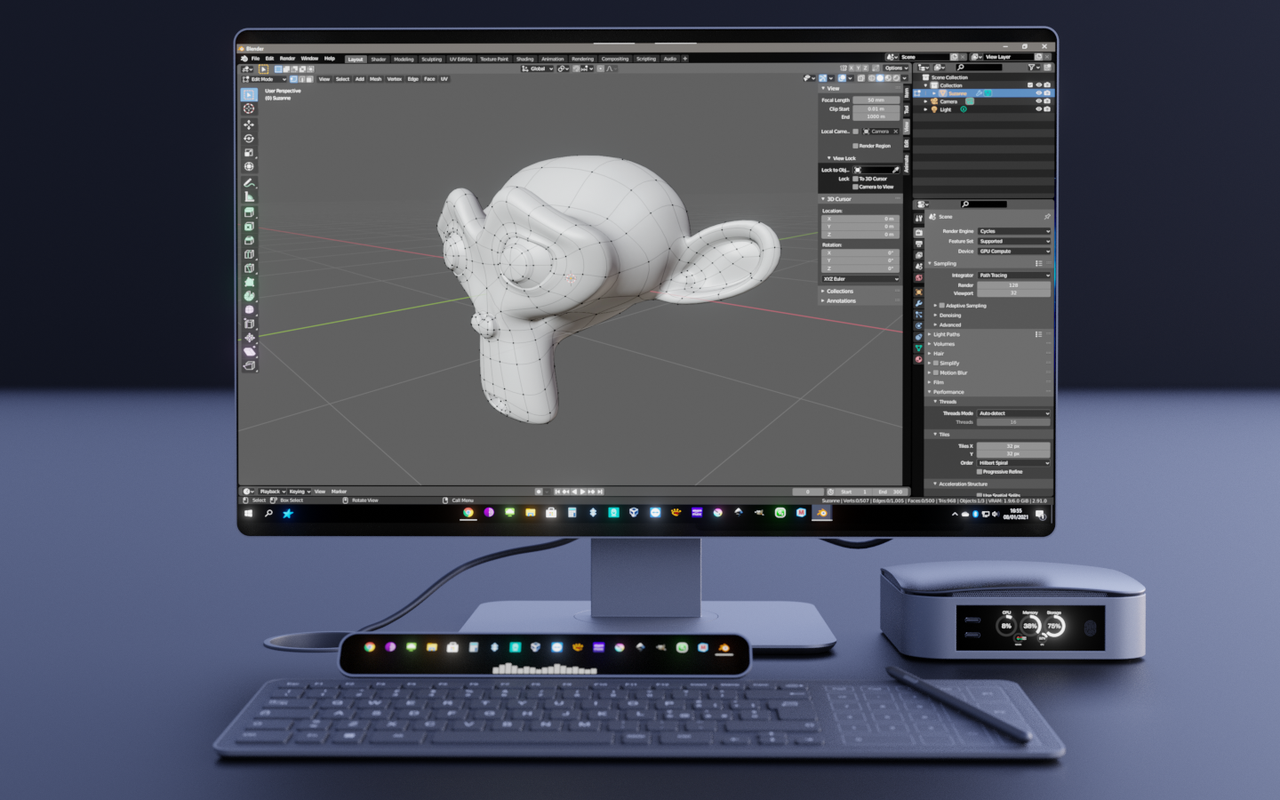Select the Transform tool
1280x800 pixels.
pyautogui.click(x=250, y=167)
